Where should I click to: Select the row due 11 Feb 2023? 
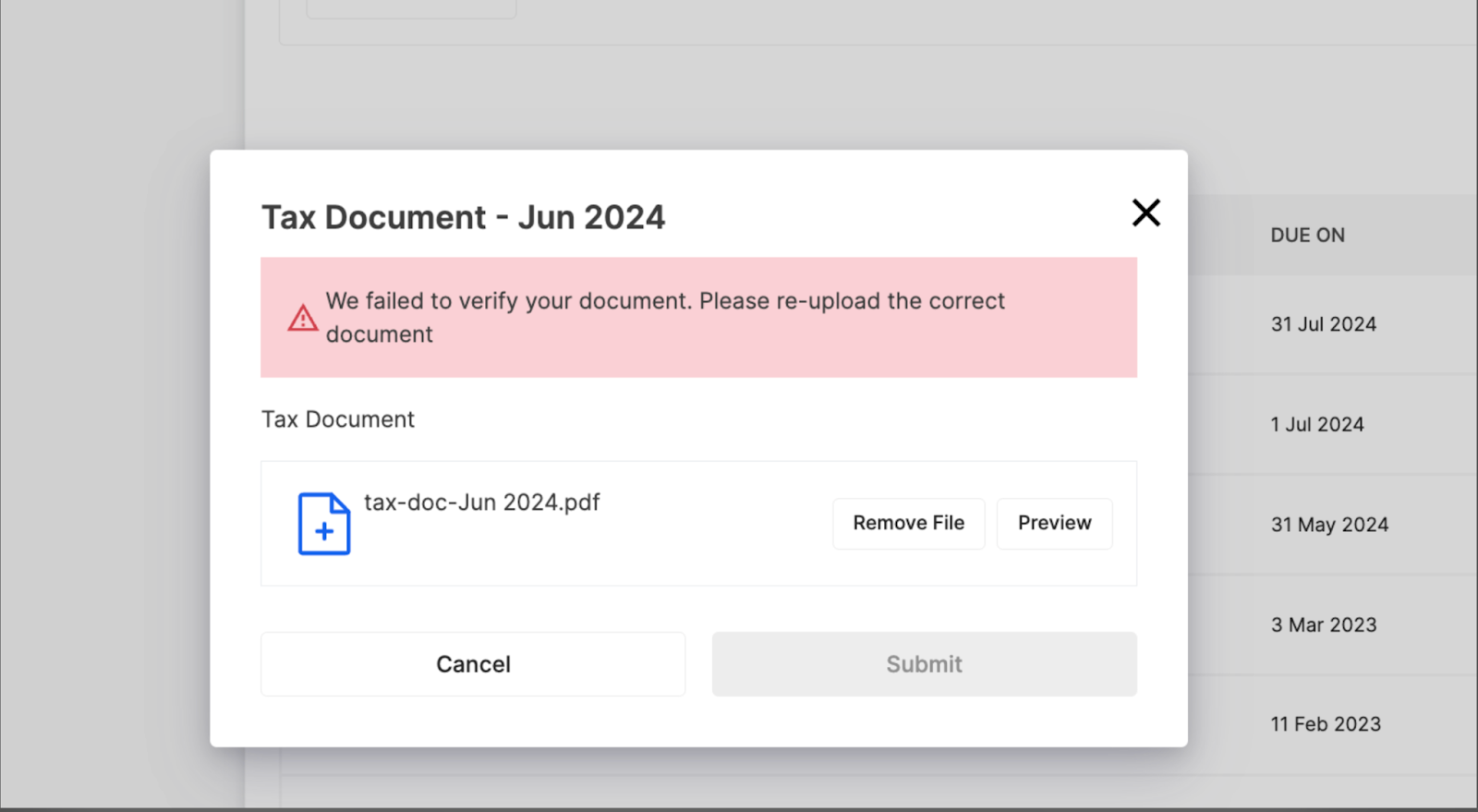[x=1326, y=724]
